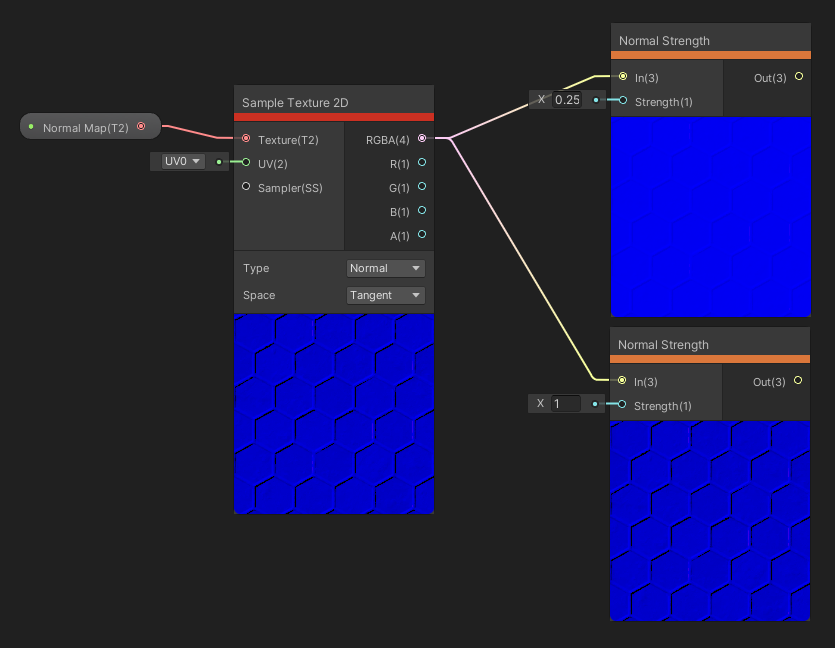Open the Type dropdown set to Normal
The height and width of the screenshot is (648, 835).
point(386,268)
